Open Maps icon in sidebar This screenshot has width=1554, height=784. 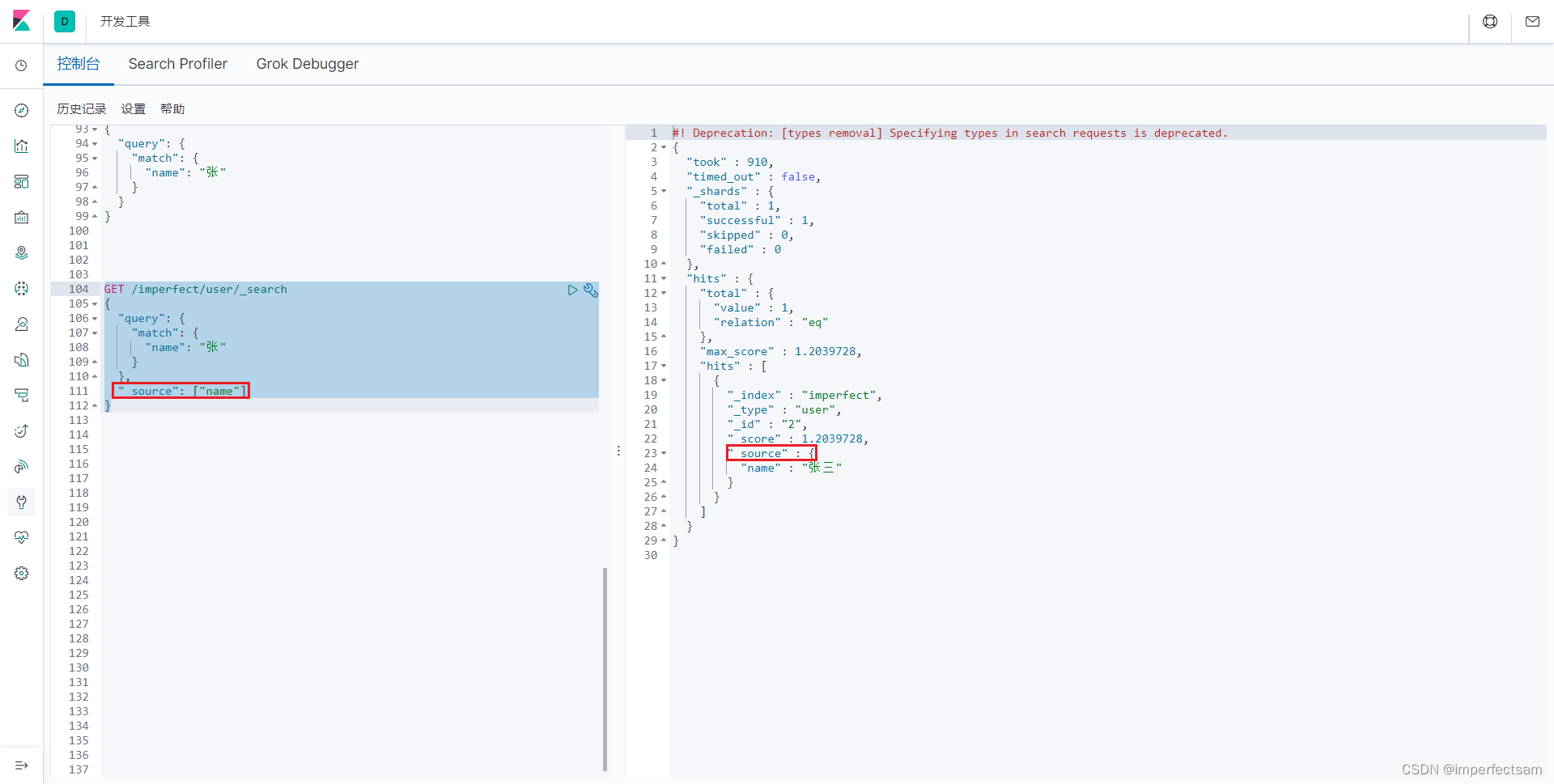[22, 252]
